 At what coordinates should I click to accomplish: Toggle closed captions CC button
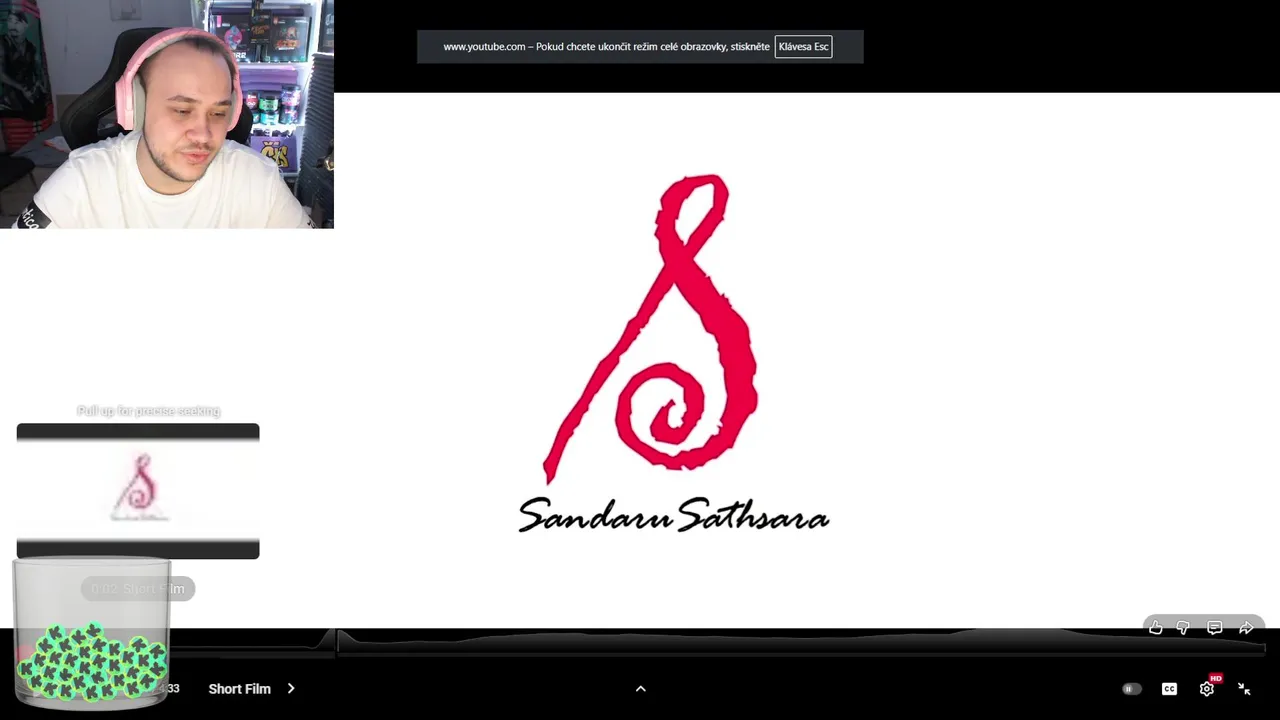point(1169,689)
